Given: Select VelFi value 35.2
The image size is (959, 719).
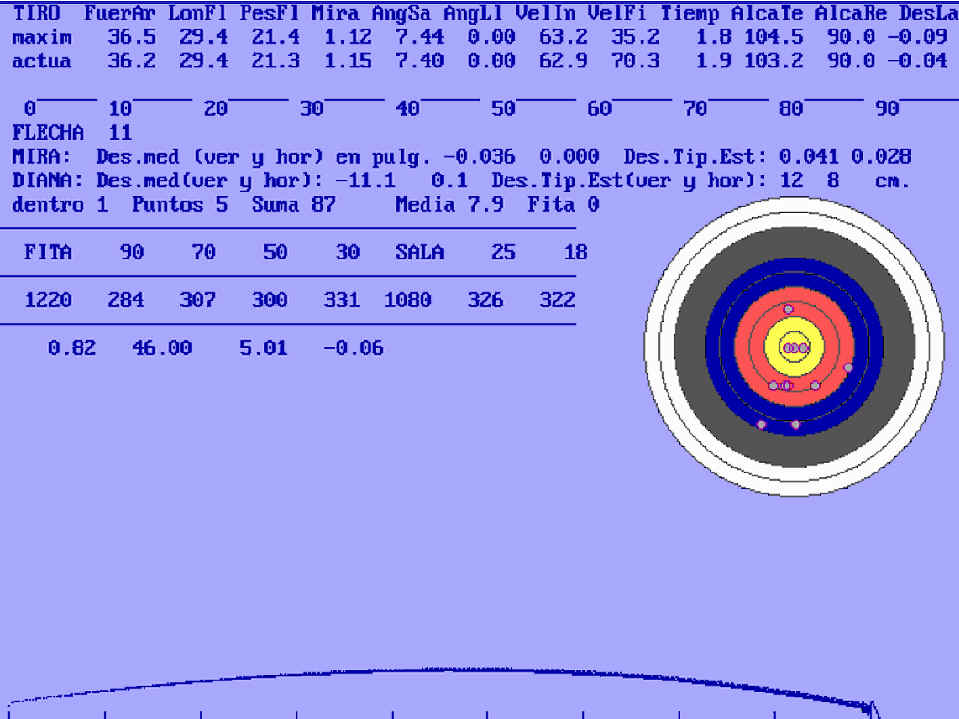Looking at the screenshot, I should coord(635,37).
